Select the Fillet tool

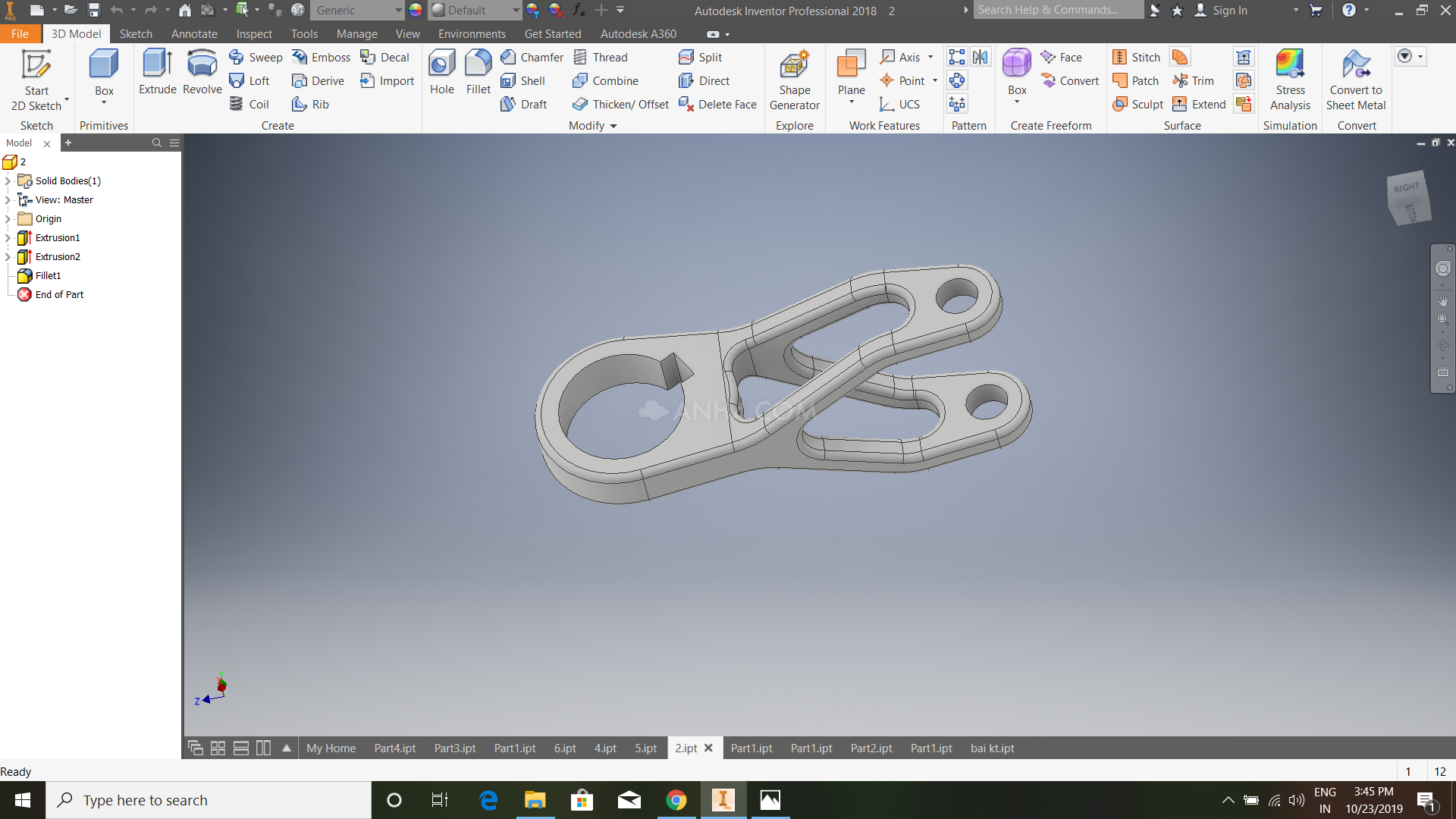[479, 73]
